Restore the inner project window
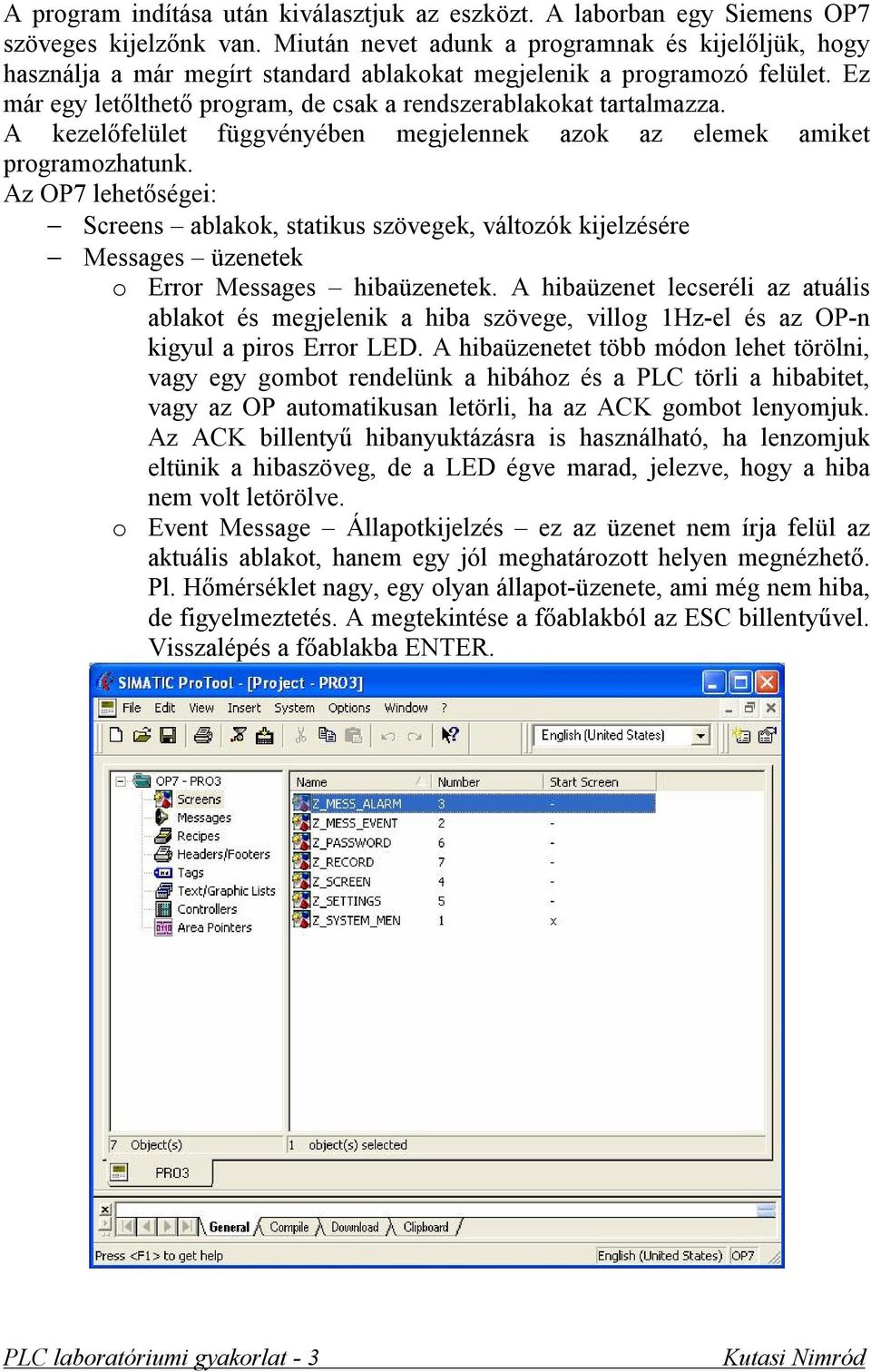The image size is (871, 1372). (x=749, y=708)
